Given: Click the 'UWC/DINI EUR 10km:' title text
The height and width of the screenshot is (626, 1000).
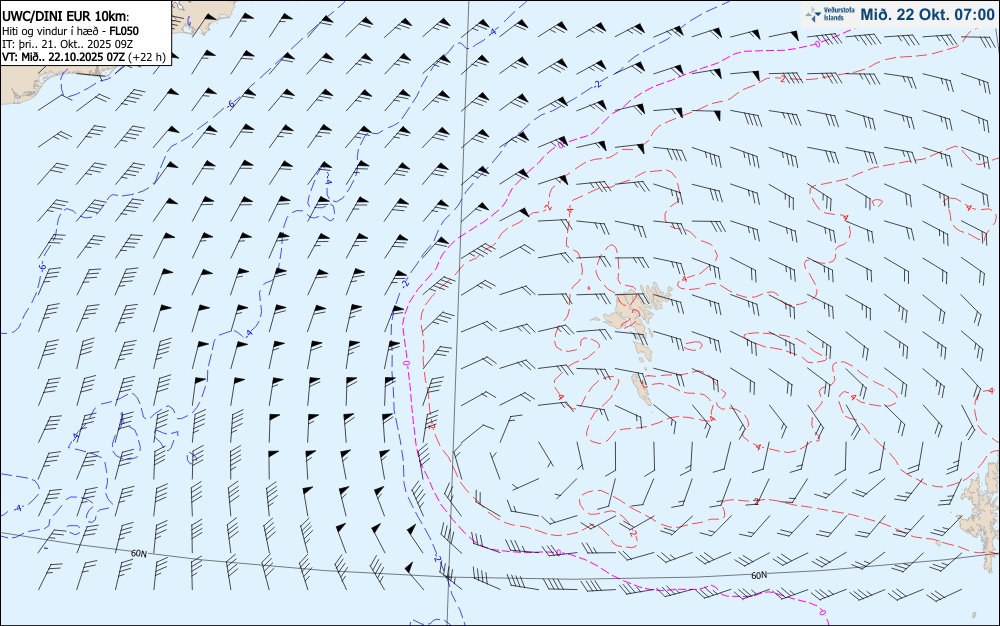Looking at the screenshot, I should [66, 17].
